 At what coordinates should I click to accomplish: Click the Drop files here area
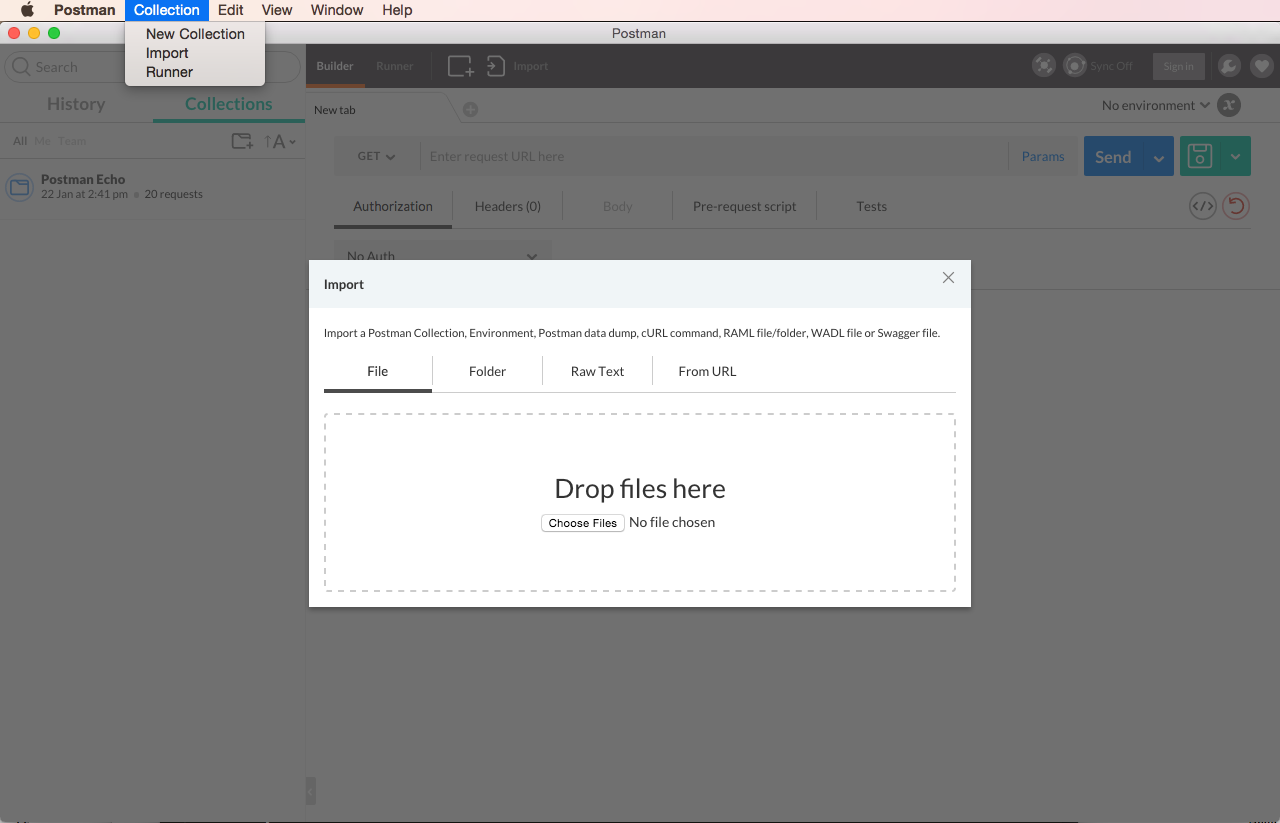[x=640, y=502]
